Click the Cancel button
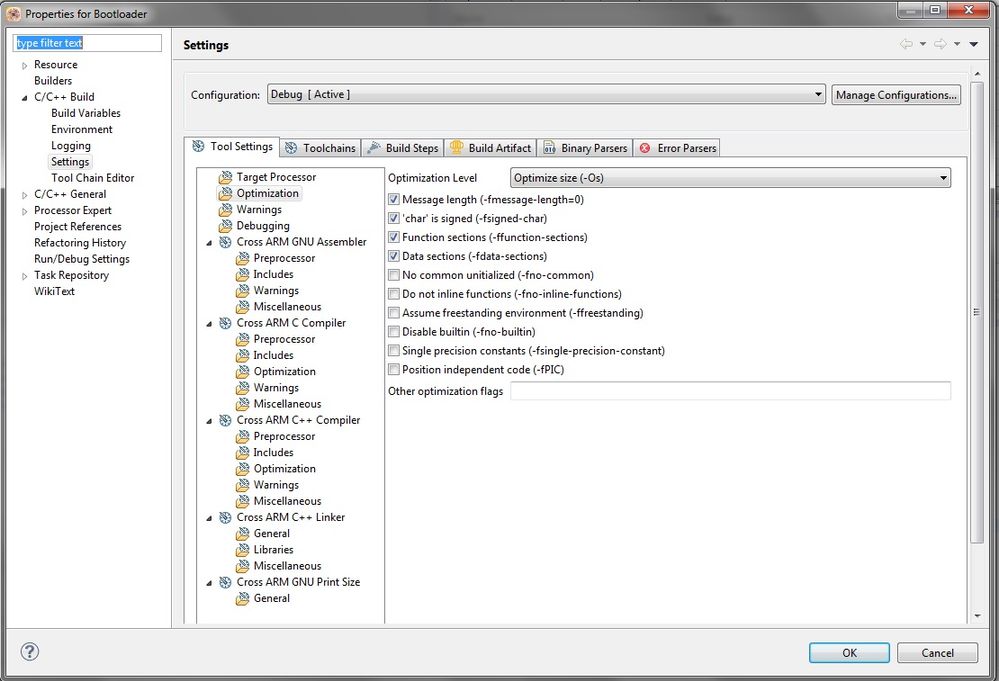Viewport: 999px width, 681px height. tap(937, 652)
